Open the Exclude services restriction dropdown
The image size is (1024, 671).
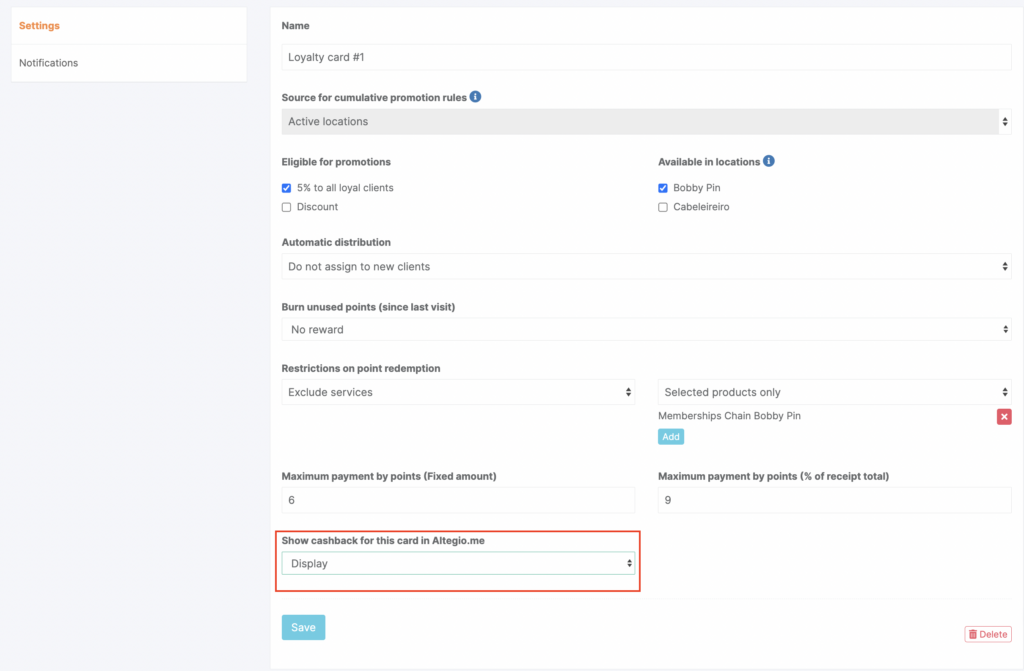(x=458, y=392)
